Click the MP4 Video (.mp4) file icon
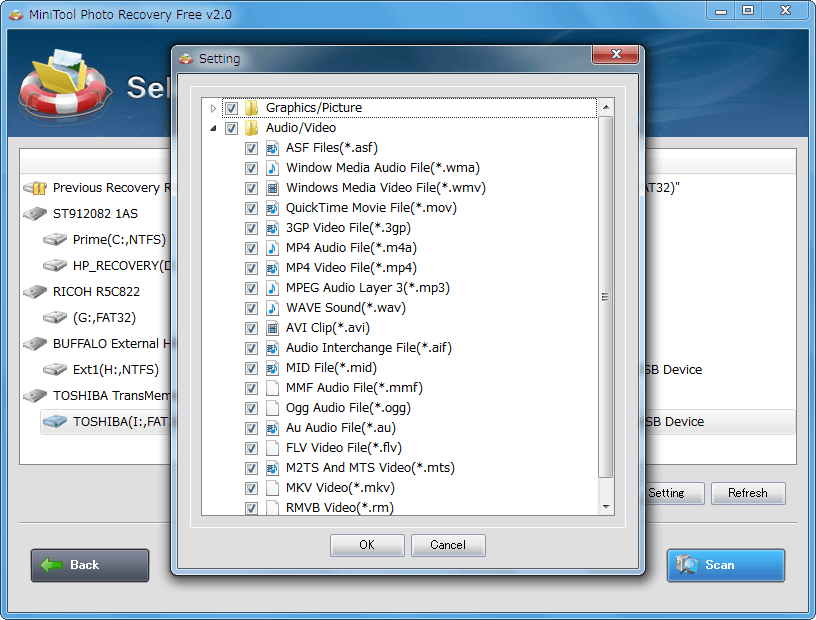816x620 pixels. [272, 268]
